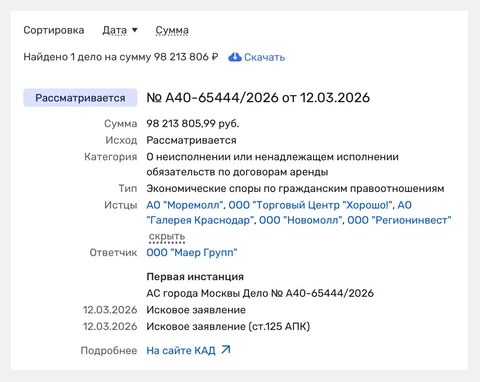480x382 pixels.
Task: Click the Истцы label
Action: (x=121, y=205)
